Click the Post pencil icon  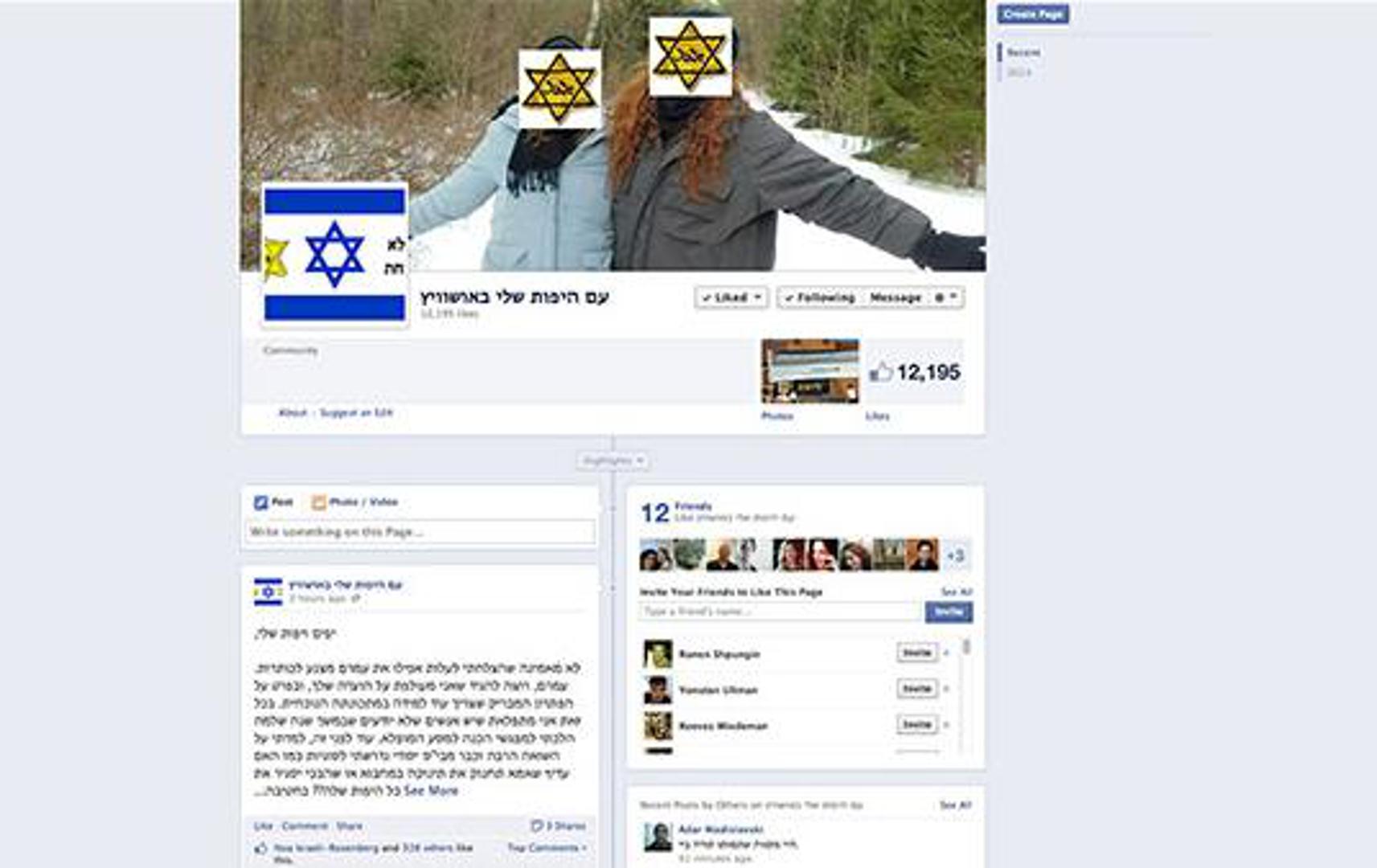click(x=260, y=502)
